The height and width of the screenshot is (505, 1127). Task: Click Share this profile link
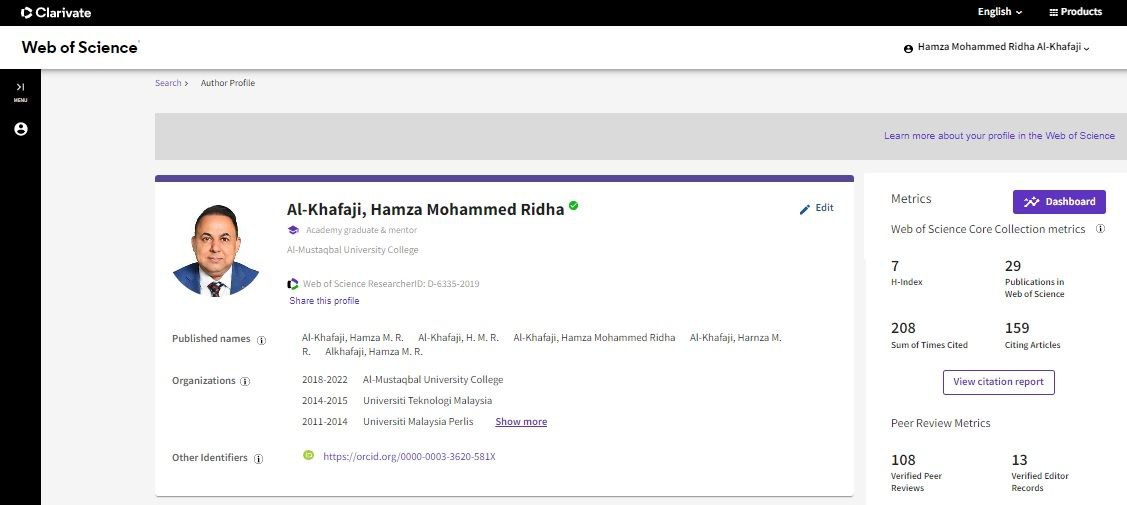(x=324, y=301)
